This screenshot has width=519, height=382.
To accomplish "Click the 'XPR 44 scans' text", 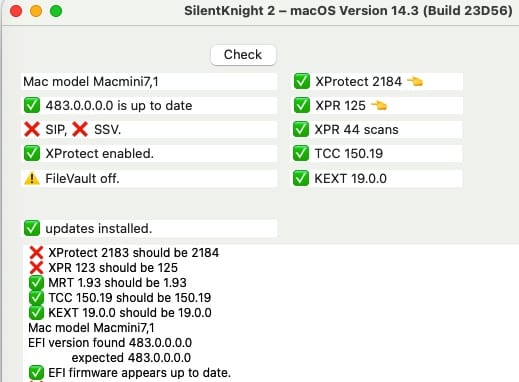I will point(357,129).
